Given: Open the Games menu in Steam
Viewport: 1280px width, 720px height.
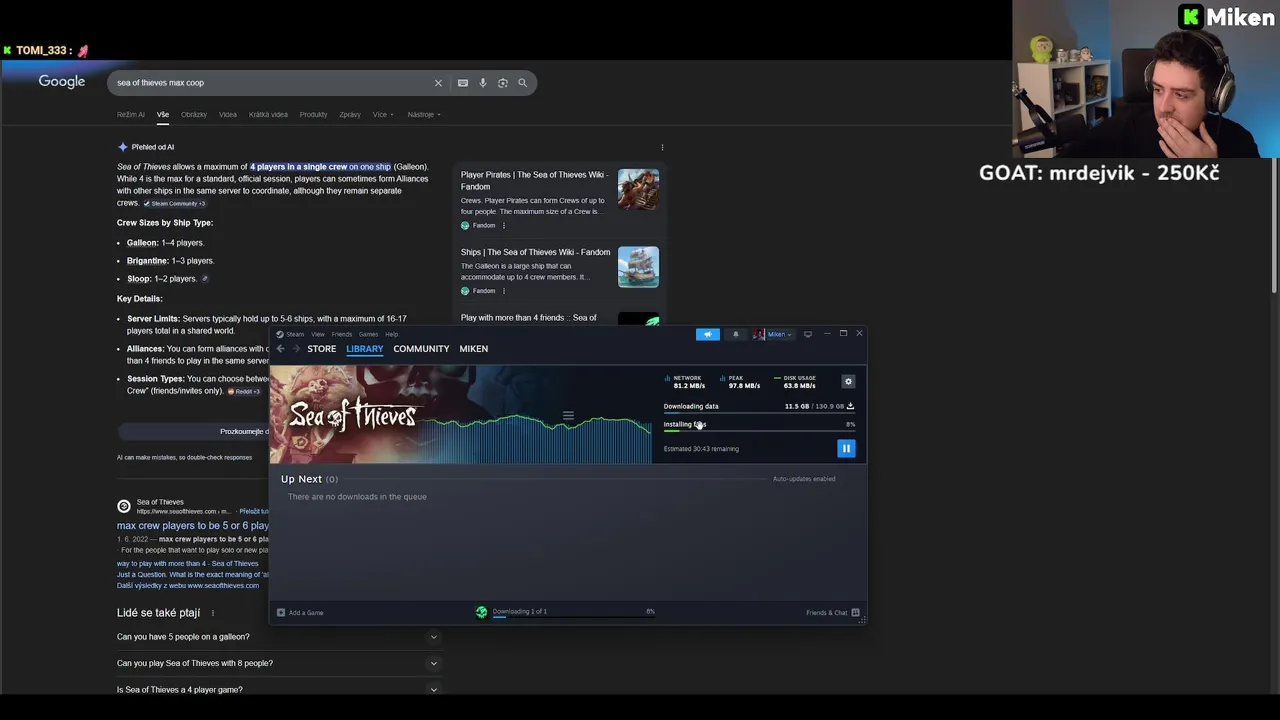Looking at the screenshot, I should tap(368, 334).
